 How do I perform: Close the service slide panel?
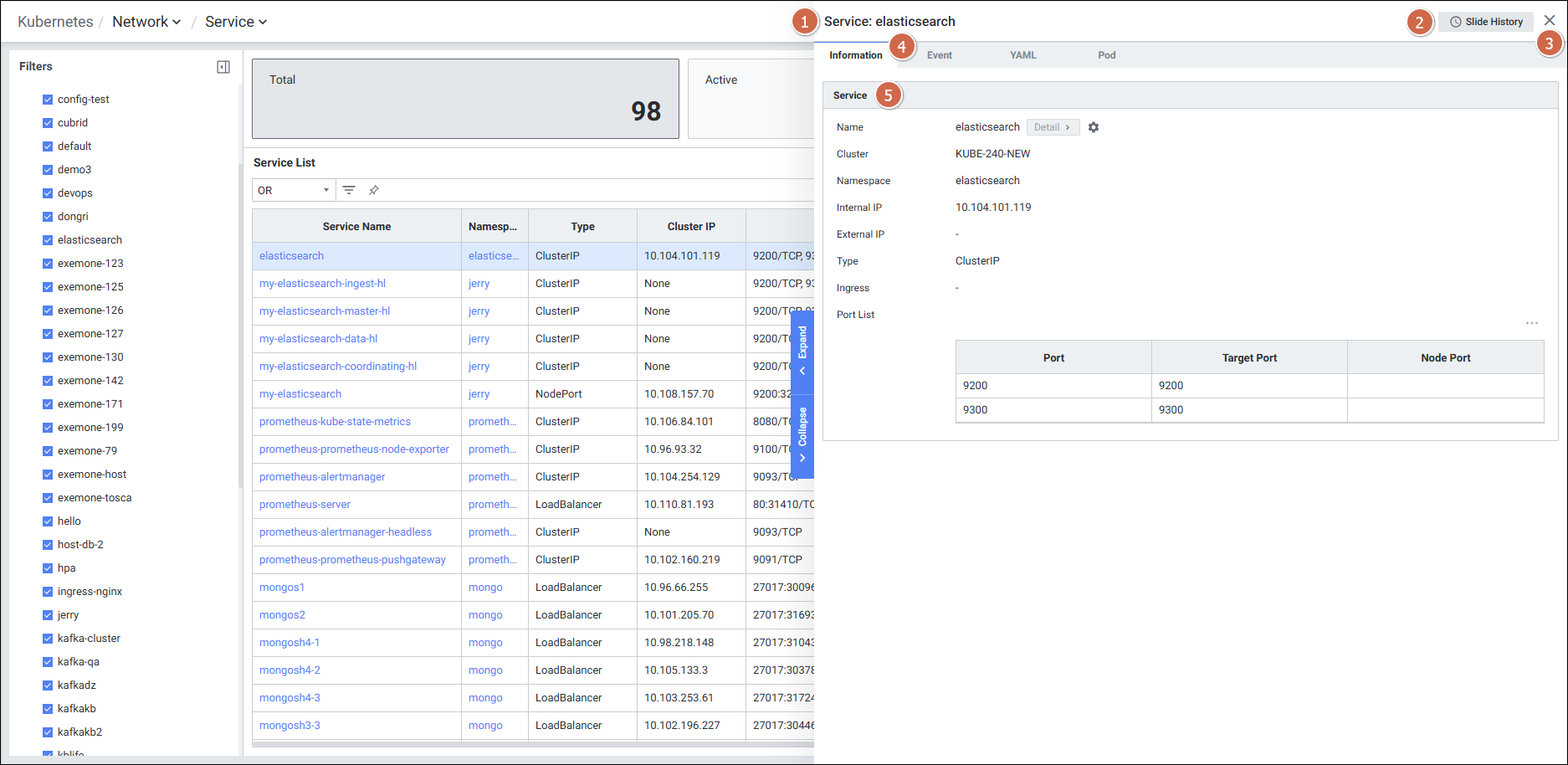1549,20
